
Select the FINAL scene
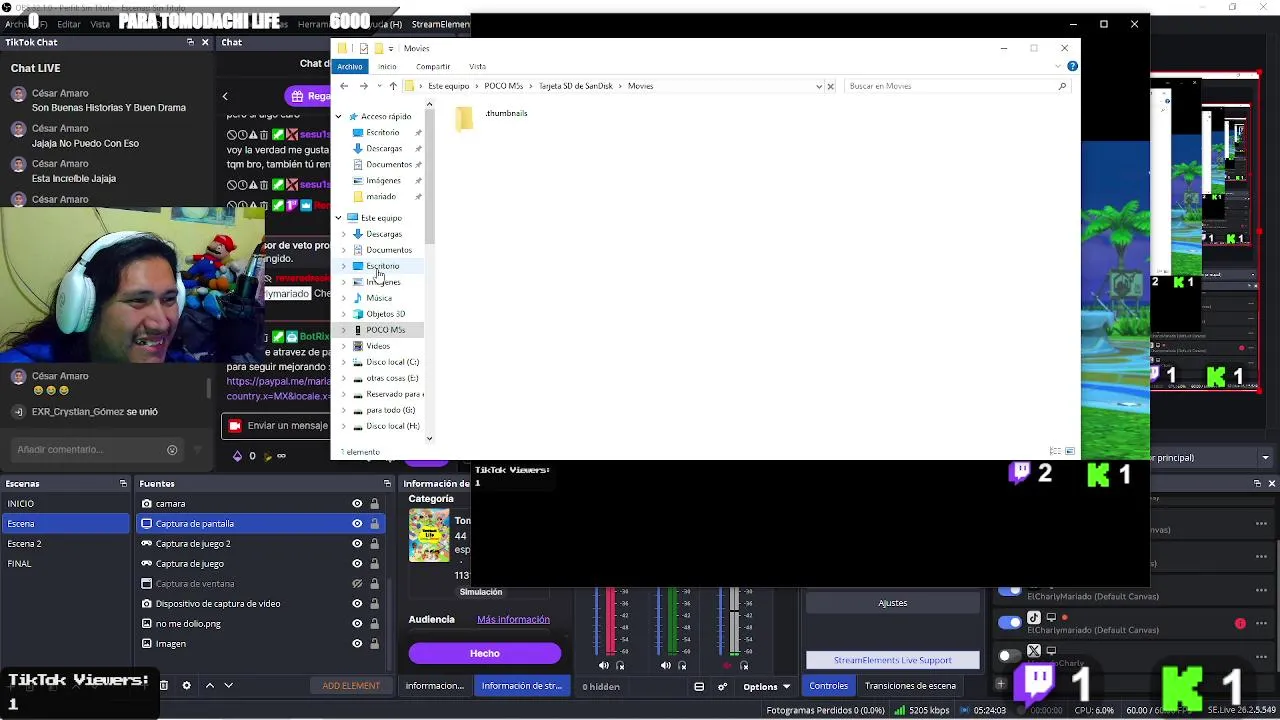click(66, 564)
